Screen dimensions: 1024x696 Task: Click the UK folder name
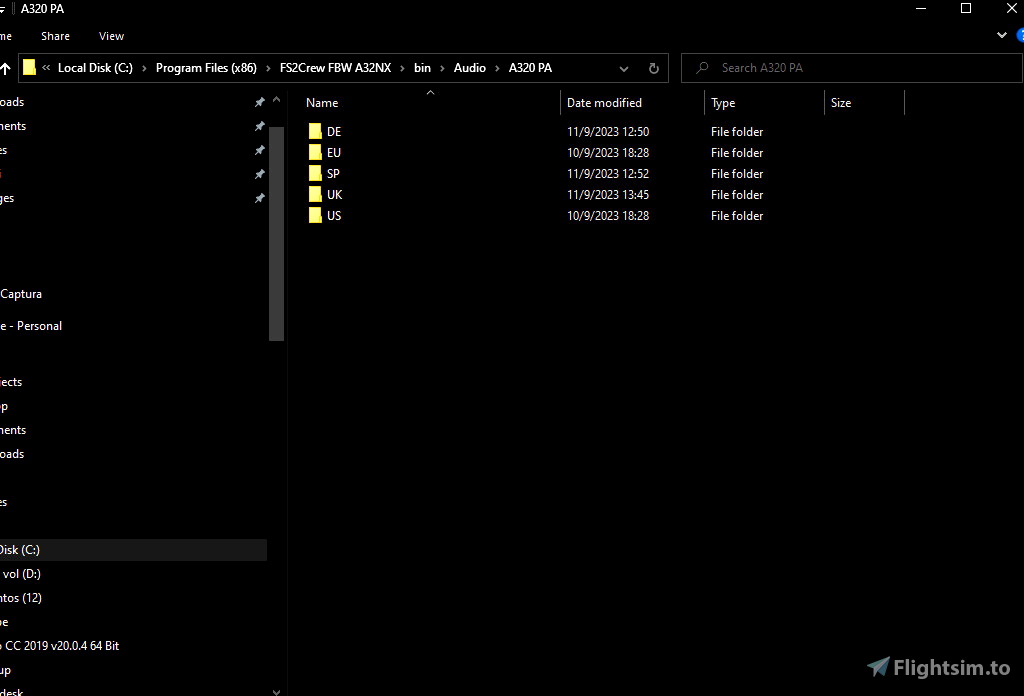tap(334, 195)
